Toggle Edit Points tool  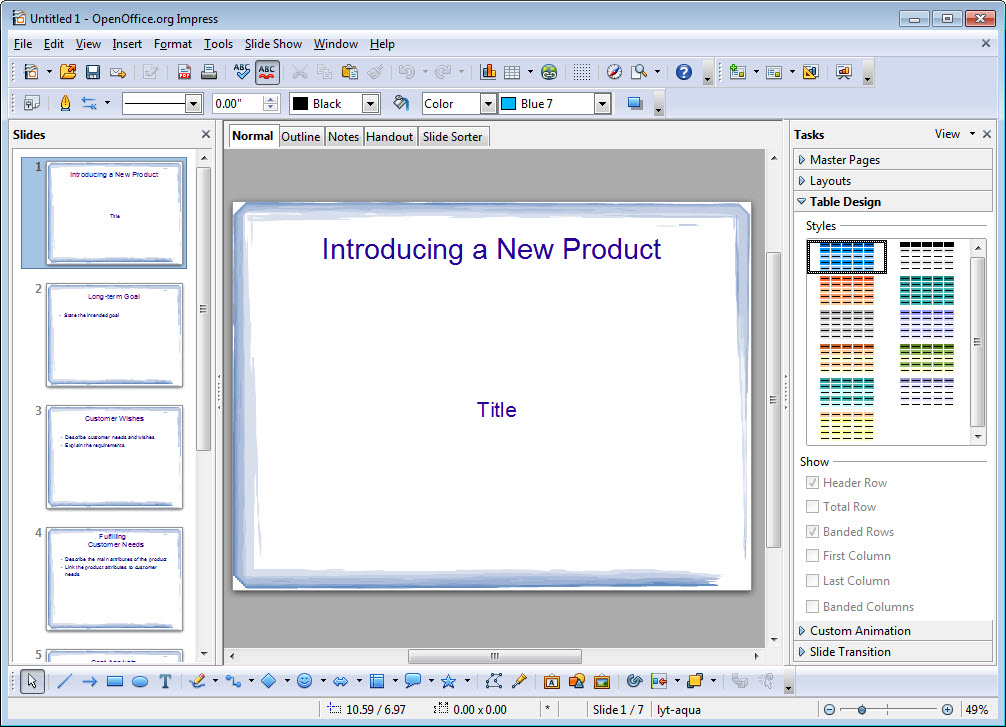click(493, 681)
